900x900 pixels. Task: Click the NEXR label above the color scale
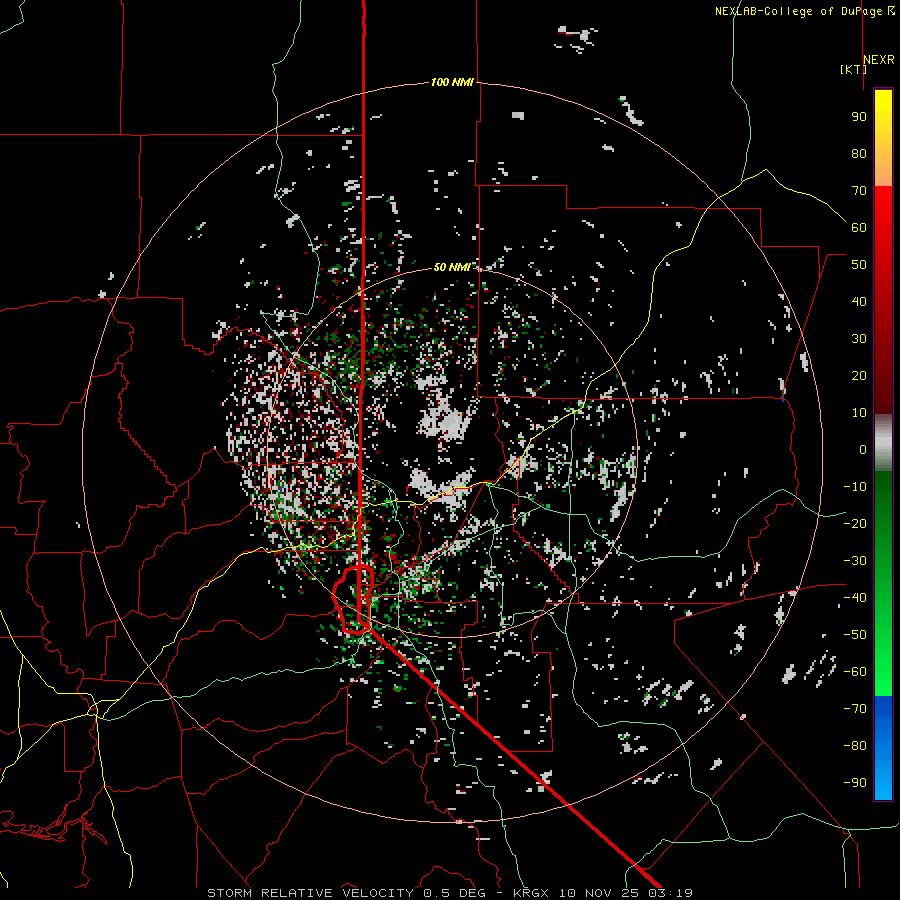click(879, 60)
